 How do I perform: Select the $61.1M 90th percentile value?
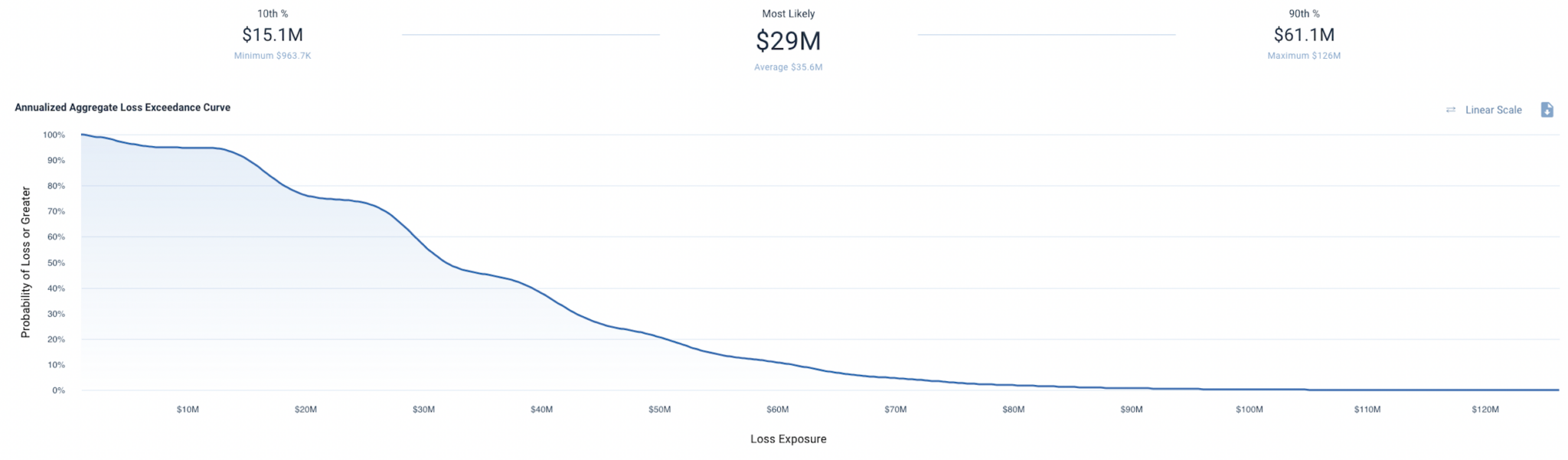(1304, 34)
